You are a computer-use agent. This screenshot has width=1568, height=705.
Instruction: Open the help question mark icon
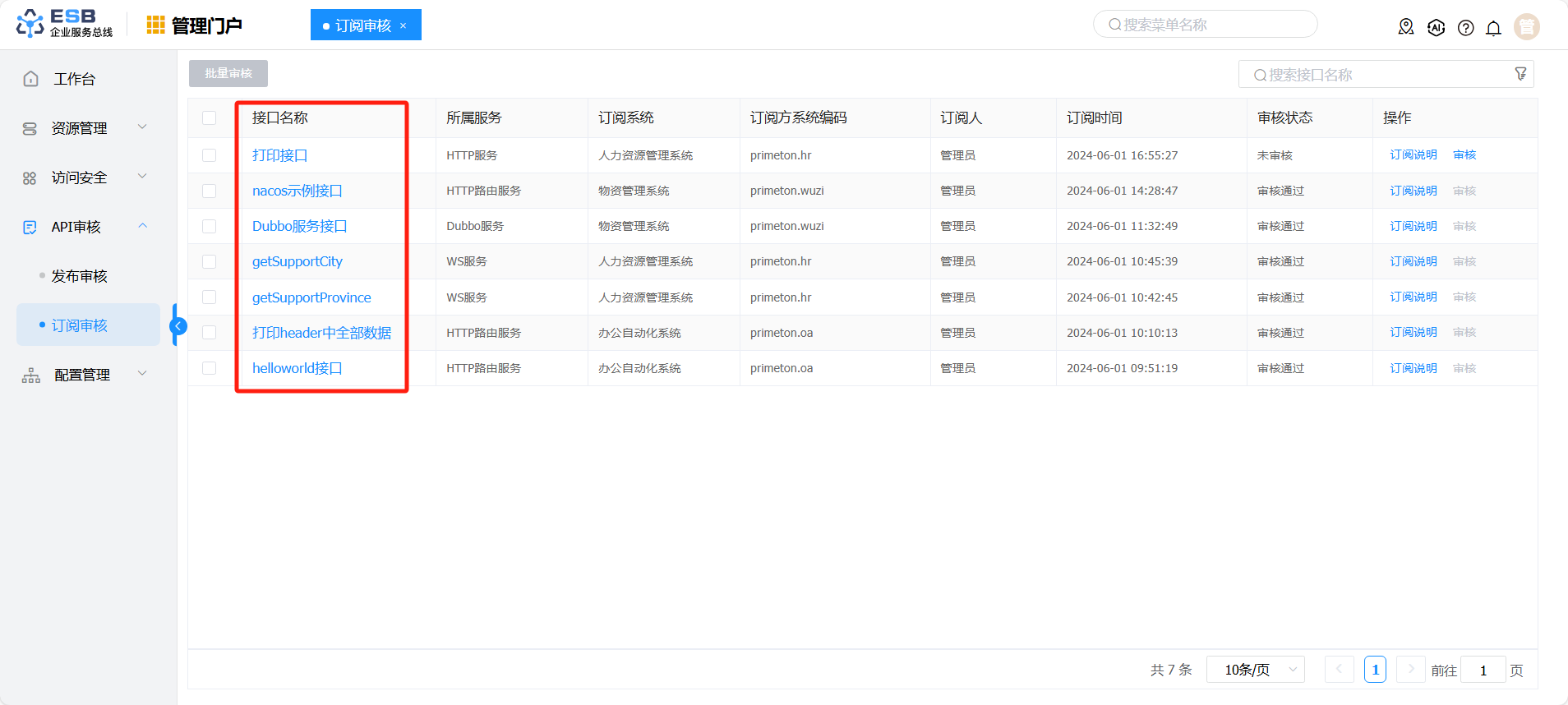(x=1465, y=28)
